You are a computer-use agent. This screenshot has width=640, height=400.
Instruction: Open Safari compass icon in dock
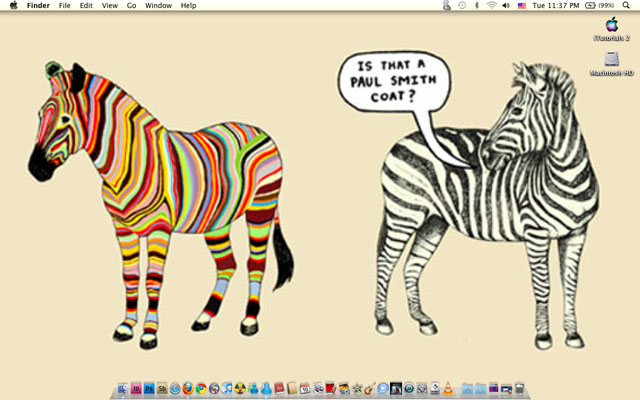(175, 389)
